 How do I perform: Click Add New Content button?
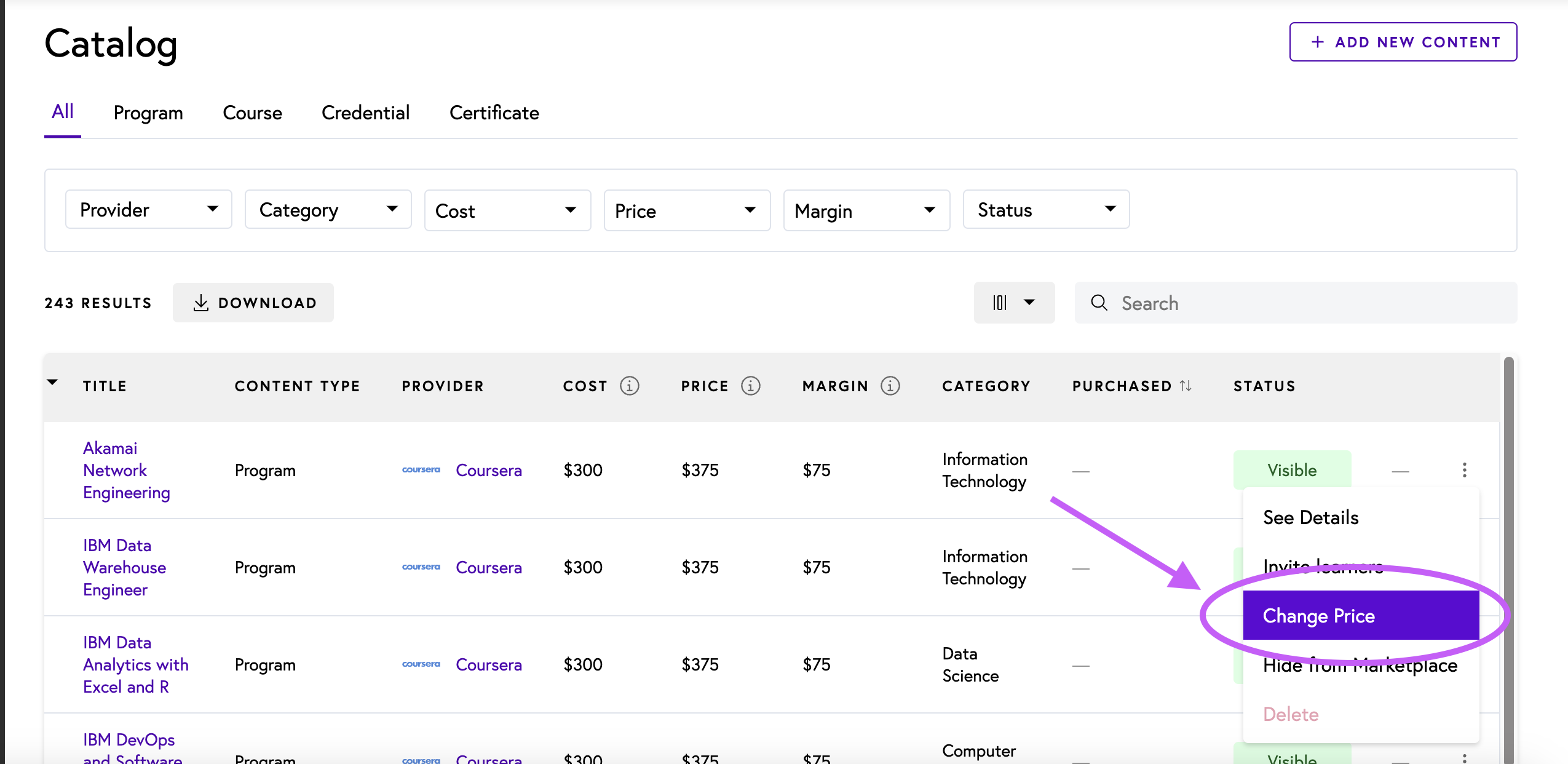[x=1403, y=42]
